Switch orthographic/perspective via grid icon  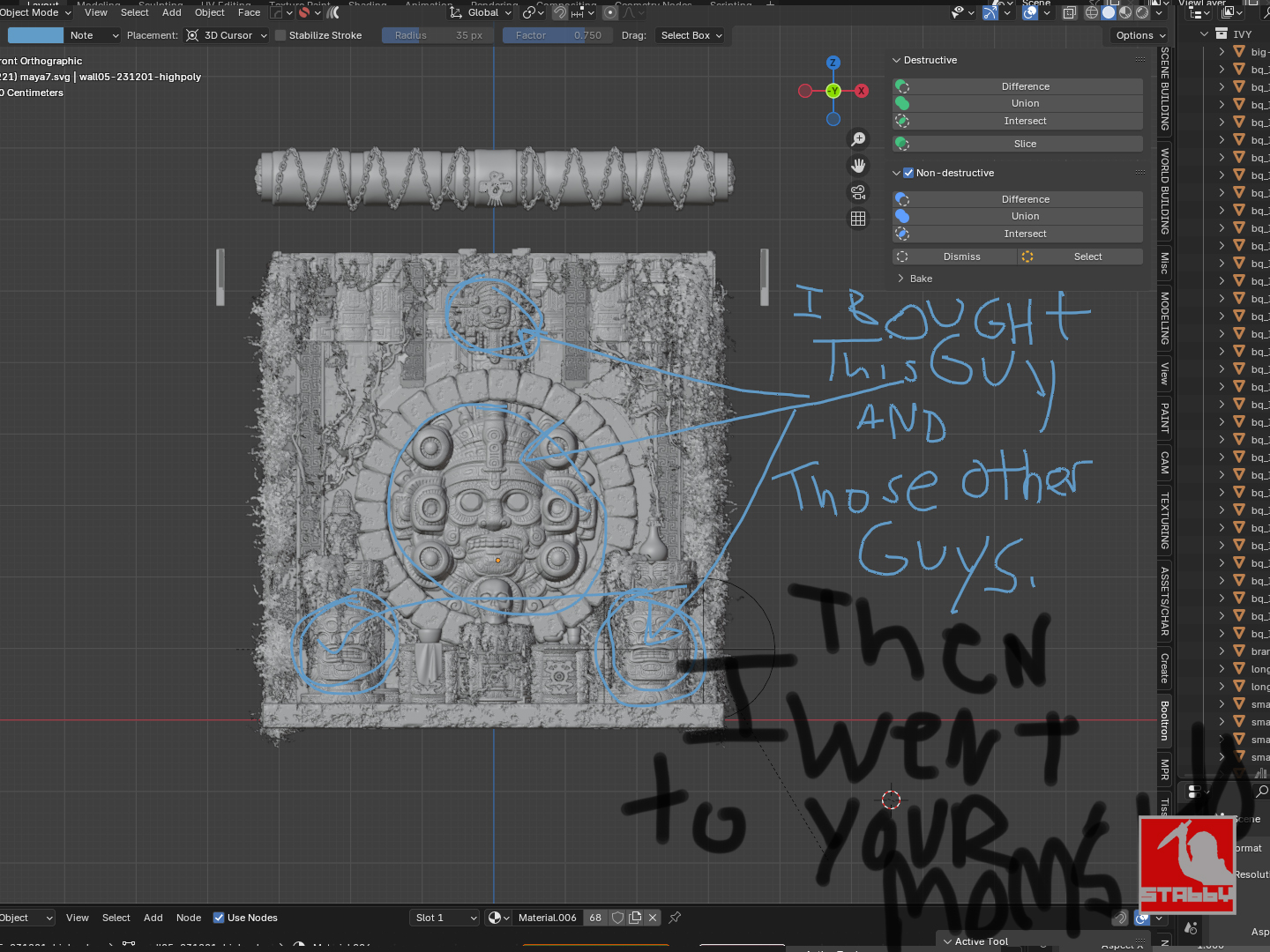click(x=858, y=219)
